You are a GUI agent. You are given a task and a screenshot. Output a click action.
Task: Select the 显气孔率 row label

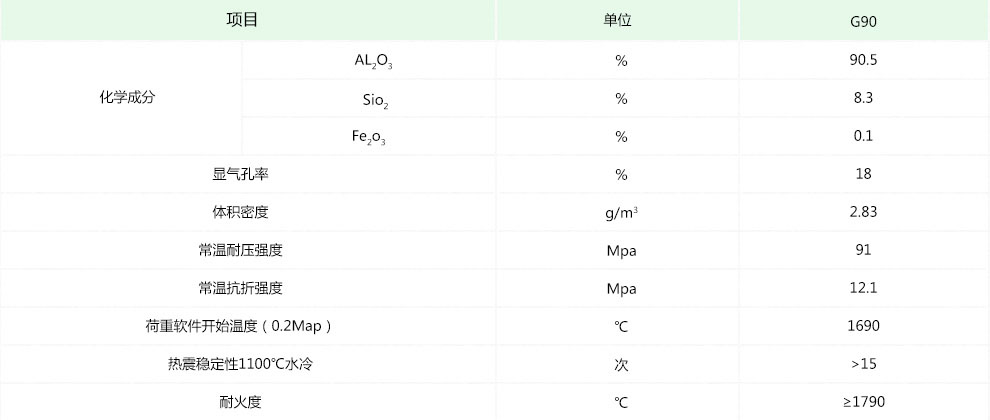[x=241, y=174]
